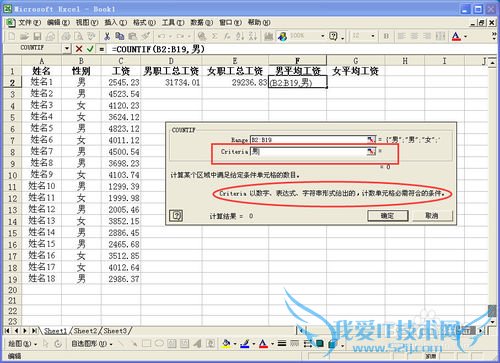Open the 文件 File menu
Viewport: 500px width, 363px height.
pyautogui.click(x=30, y=23)
